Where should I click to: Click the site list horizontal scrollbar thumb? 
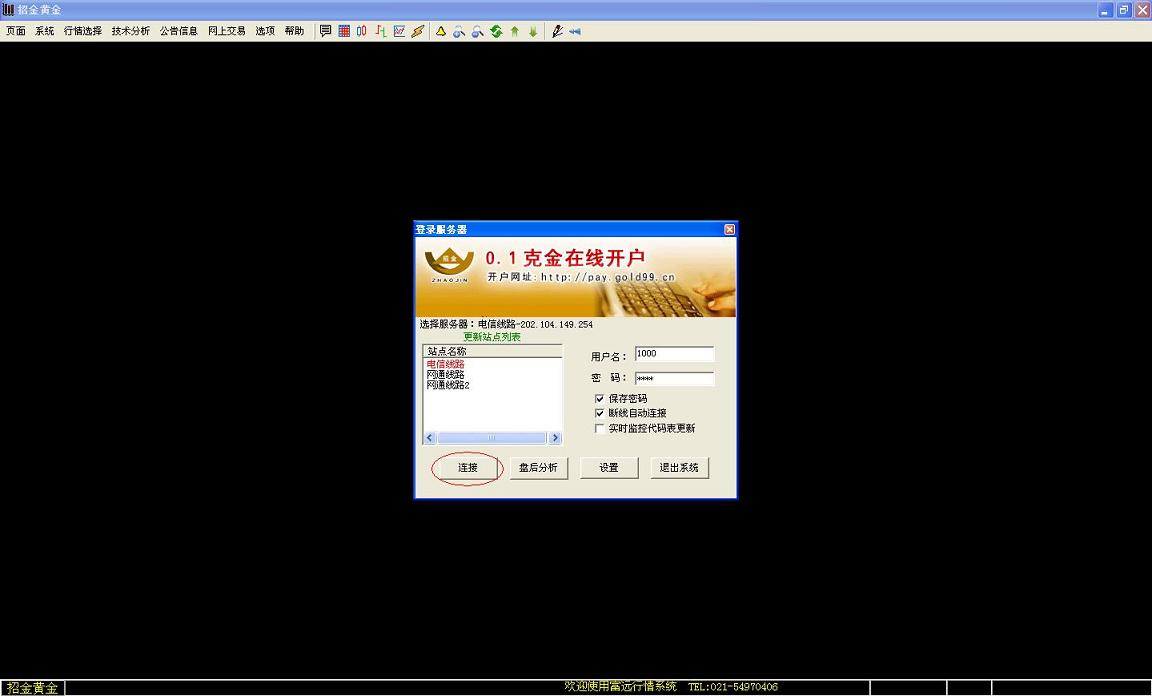point(492,438)
